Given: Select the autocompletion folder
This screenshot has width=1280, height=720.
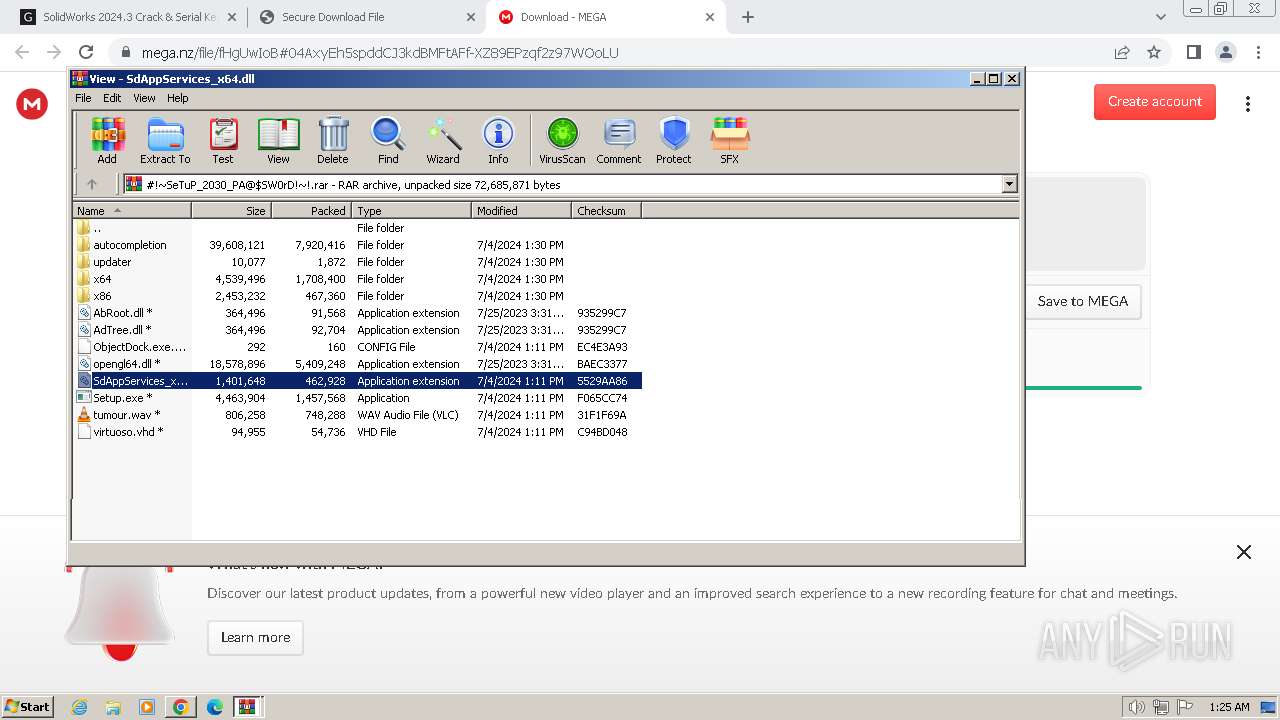Looking at the screenshot, I should 357,245.
